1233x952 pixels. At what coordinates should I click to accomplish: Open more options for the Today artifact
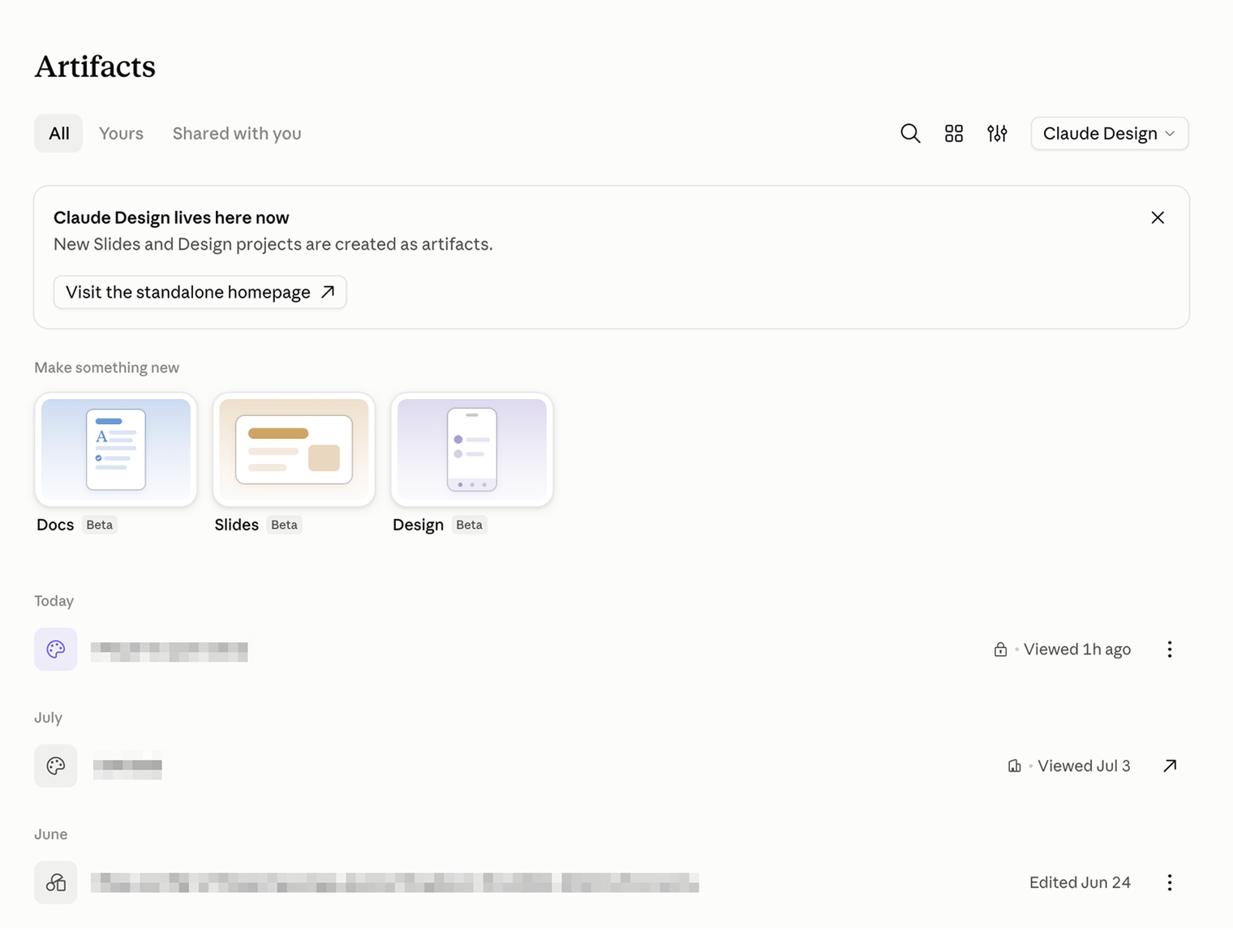click(1169, 649)
